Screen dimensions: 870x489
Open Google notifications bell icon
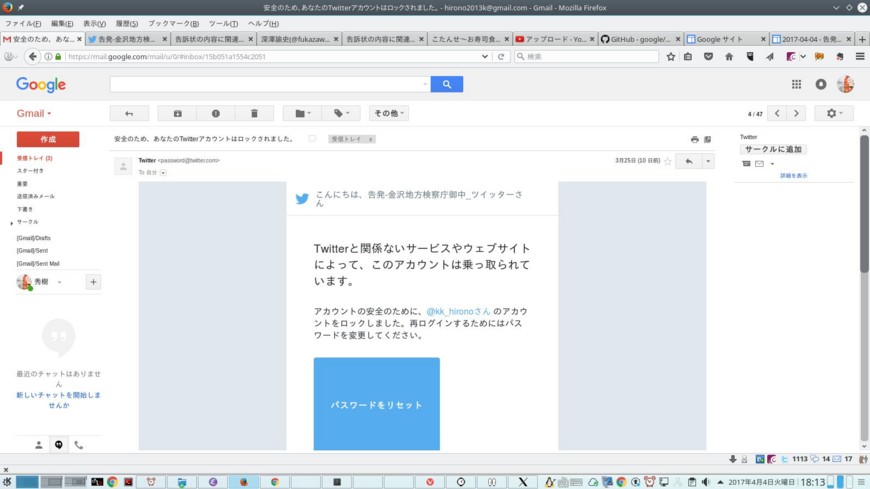pyautogui.click(x=821, y=84)
